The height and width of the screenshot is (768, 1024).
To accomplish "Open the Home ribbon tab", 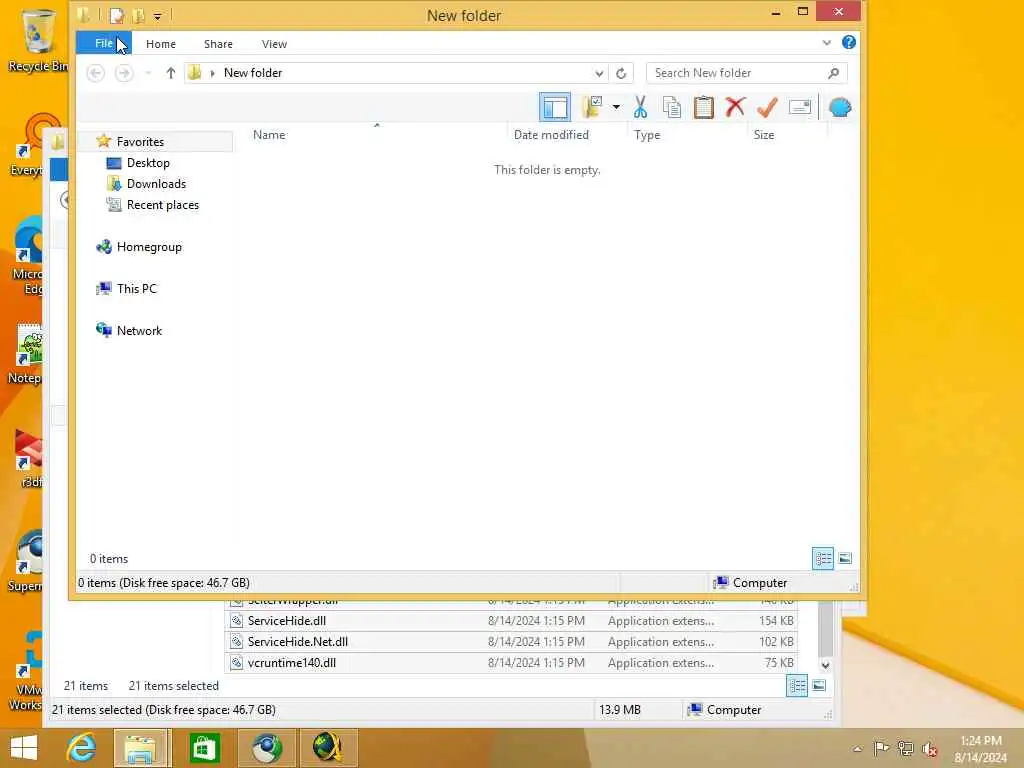I will click(x=161, y=44).
